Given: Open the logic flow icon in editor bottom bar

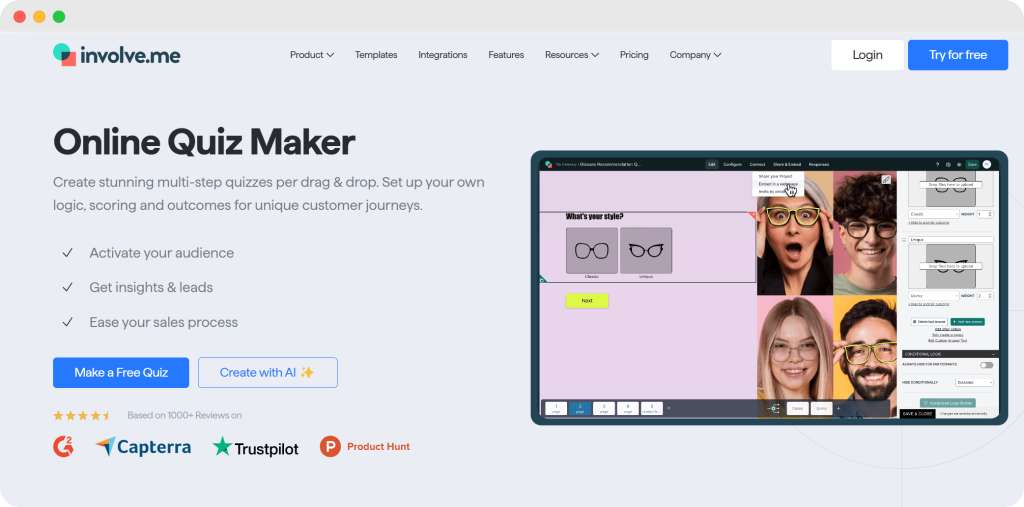Looking at the screenshot, I should tap(773, 408).
